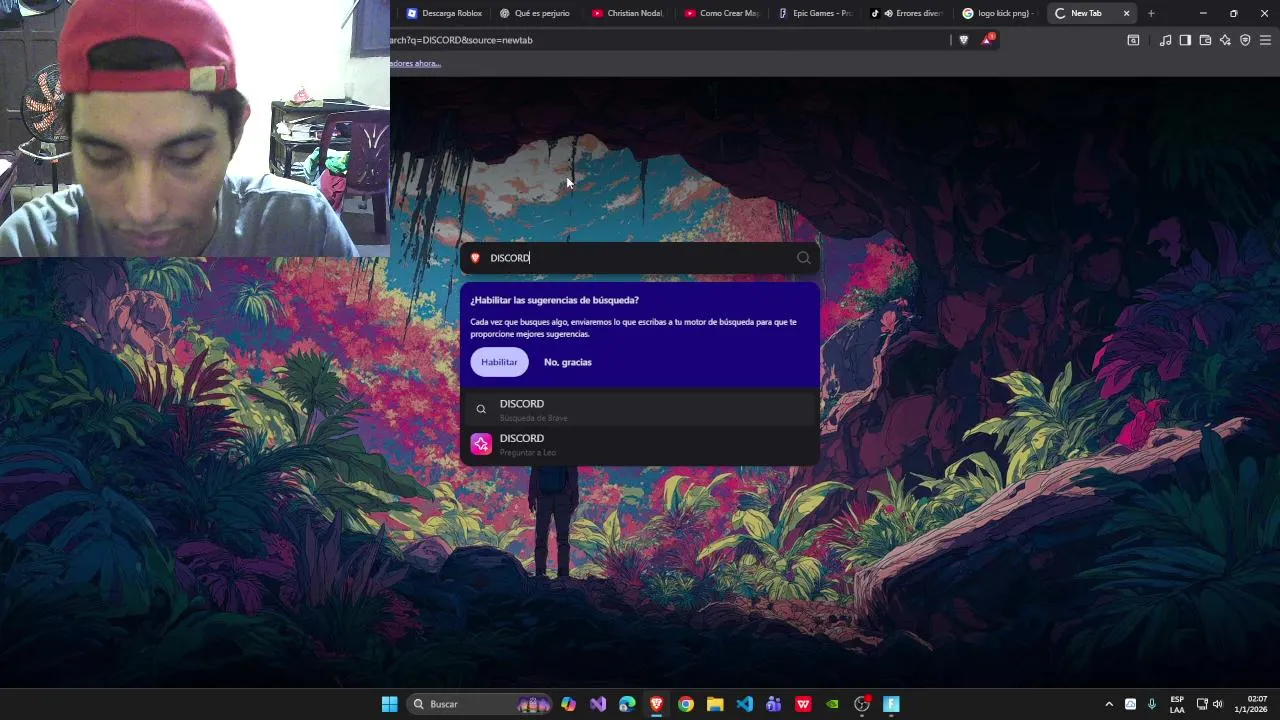Close the New Tab tab
This screenshot has width=1280, height=720.
coord(1126,13)
